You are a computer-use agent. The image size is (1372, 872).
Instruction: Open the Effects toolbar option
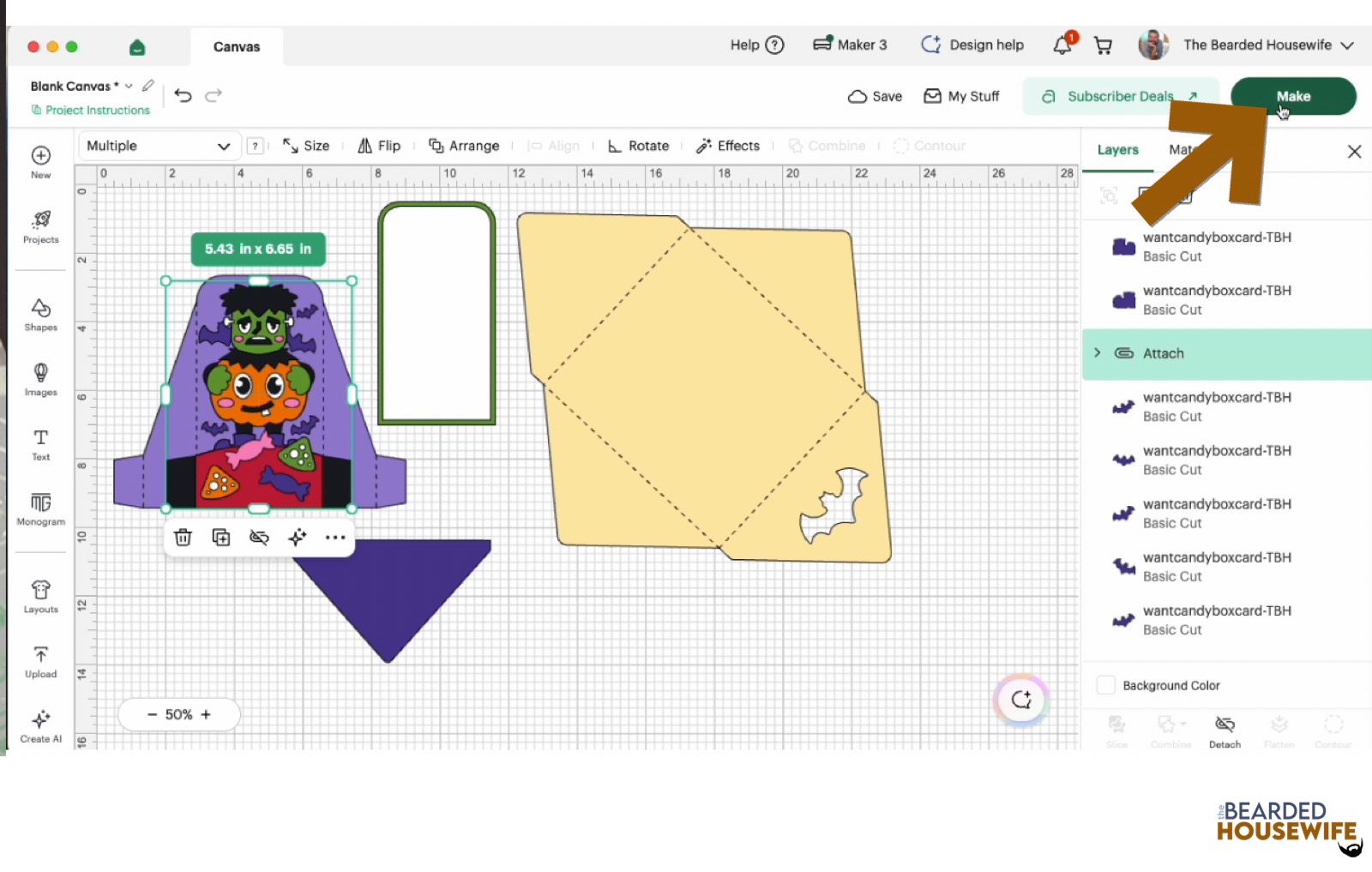(x=728, y=146)
